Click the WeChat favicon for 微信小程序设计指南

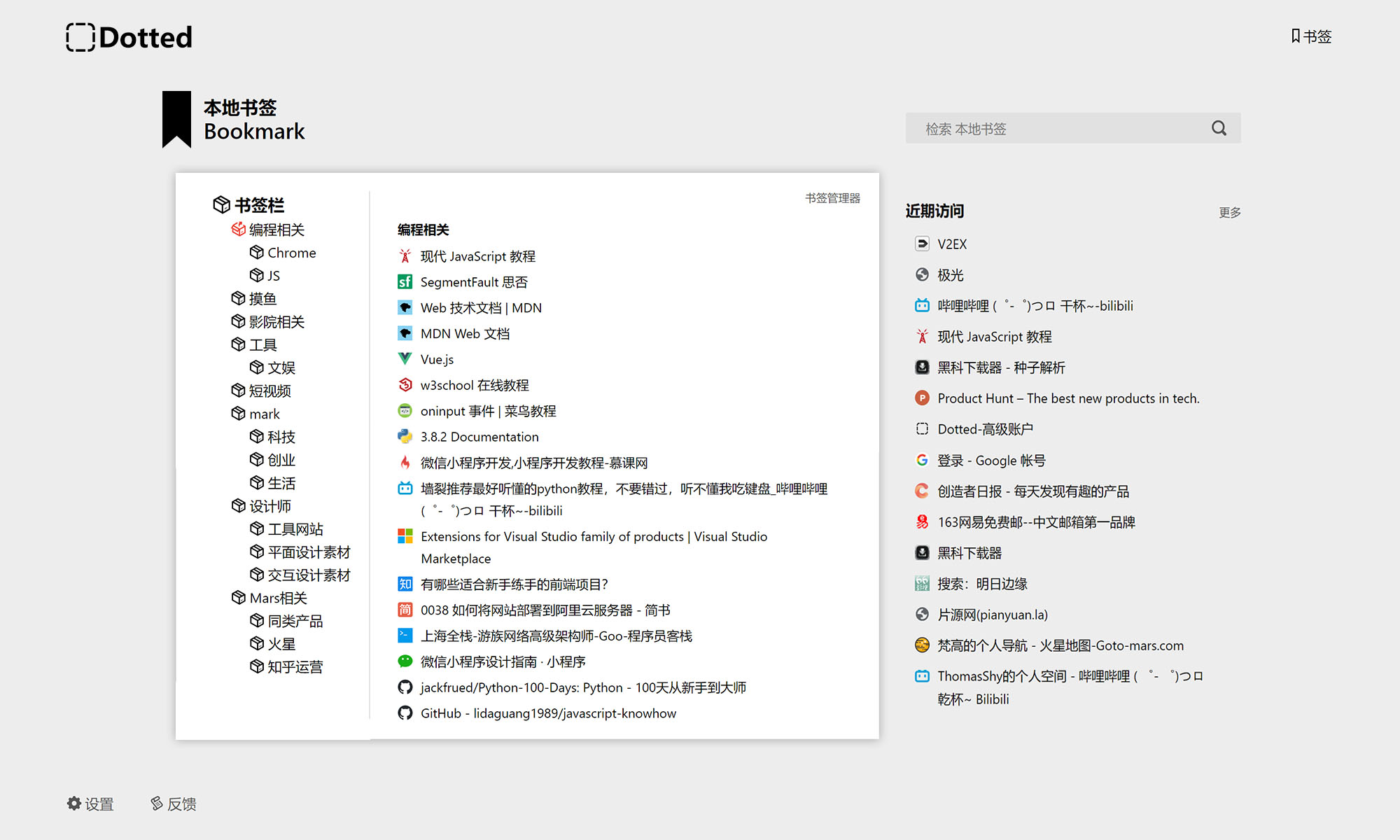pyautogui.click(x=405, y=661)
